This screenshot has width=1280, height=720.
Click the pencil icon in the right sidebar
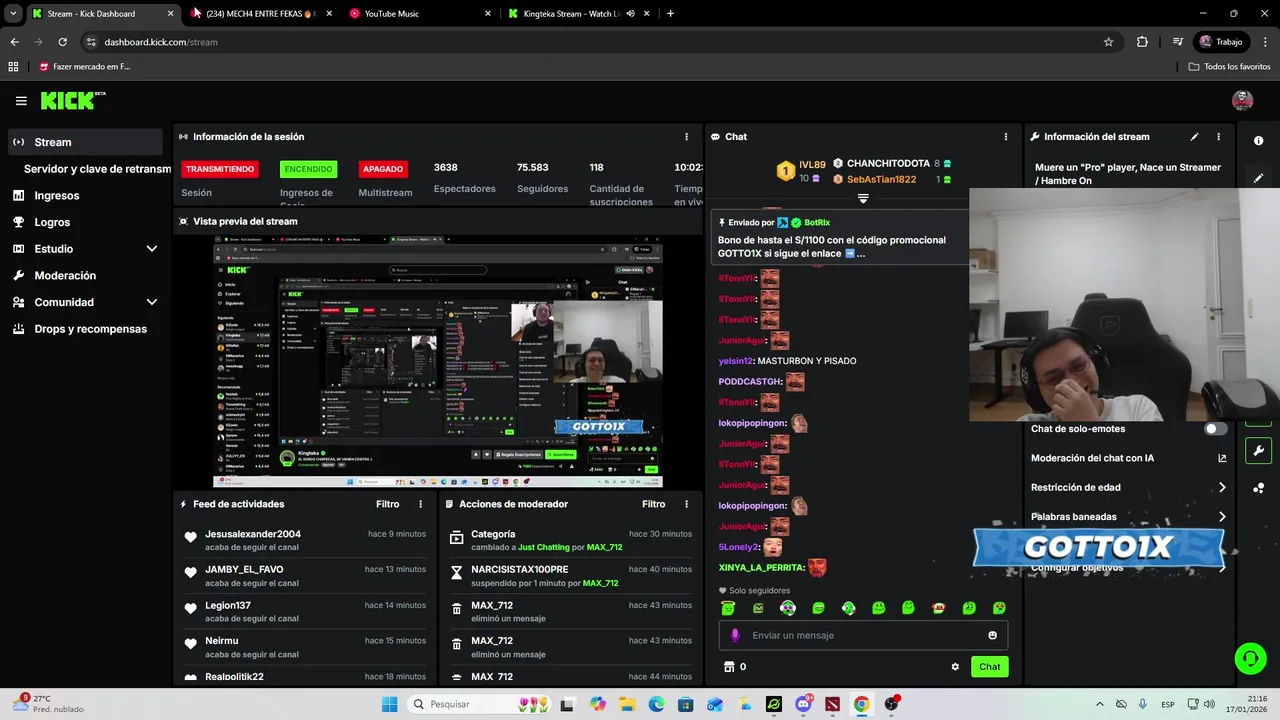click(x=1258, y=178)
